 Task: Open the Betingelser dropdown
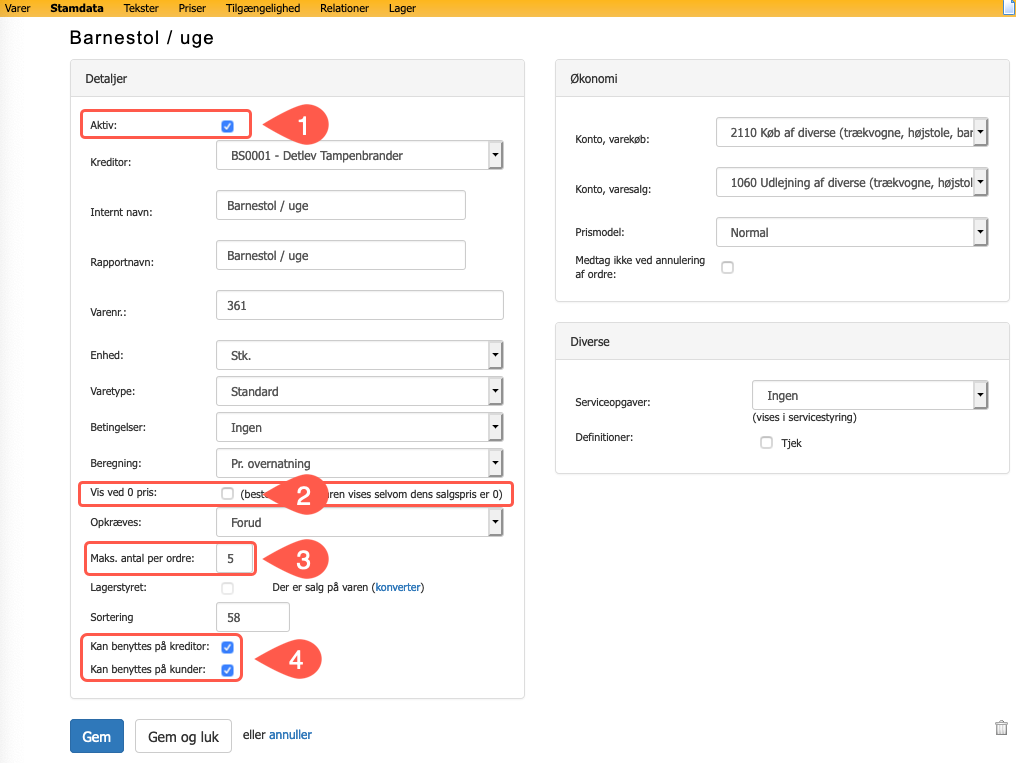click(x=360, y=427)
